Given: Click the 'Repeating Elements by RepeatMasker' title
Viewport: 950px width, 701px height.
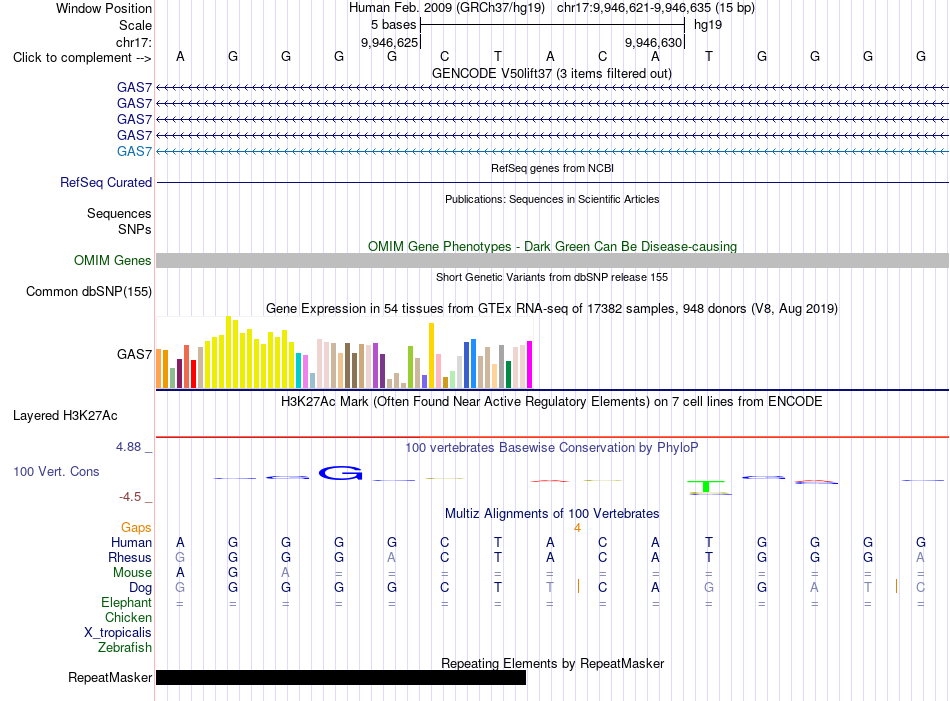Looking at the screenshot, I should 552,663.
